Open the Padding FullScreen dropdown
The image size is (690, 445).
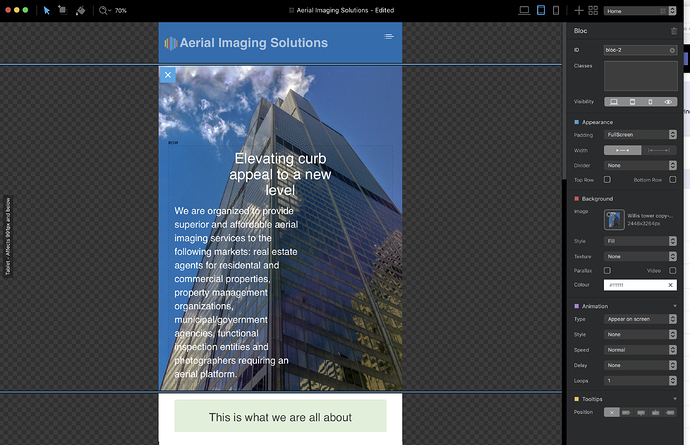(640, 134)
